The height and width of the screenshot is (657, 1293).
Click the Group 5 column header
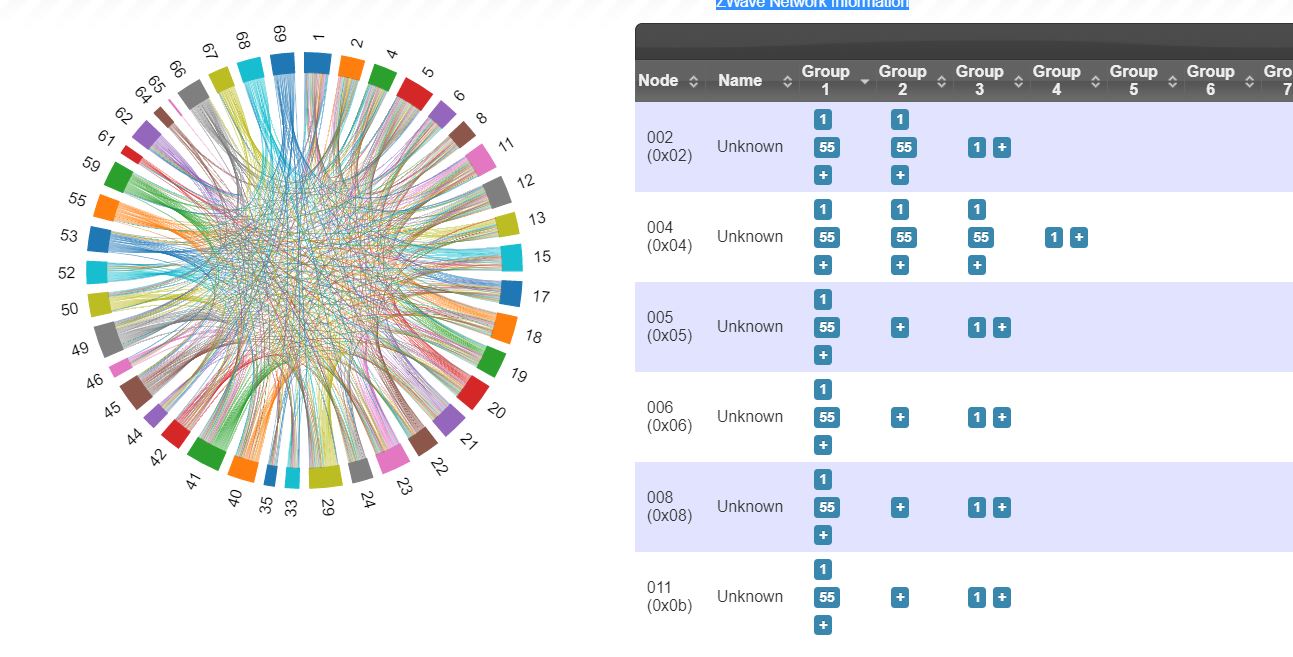click(1133, 80)
